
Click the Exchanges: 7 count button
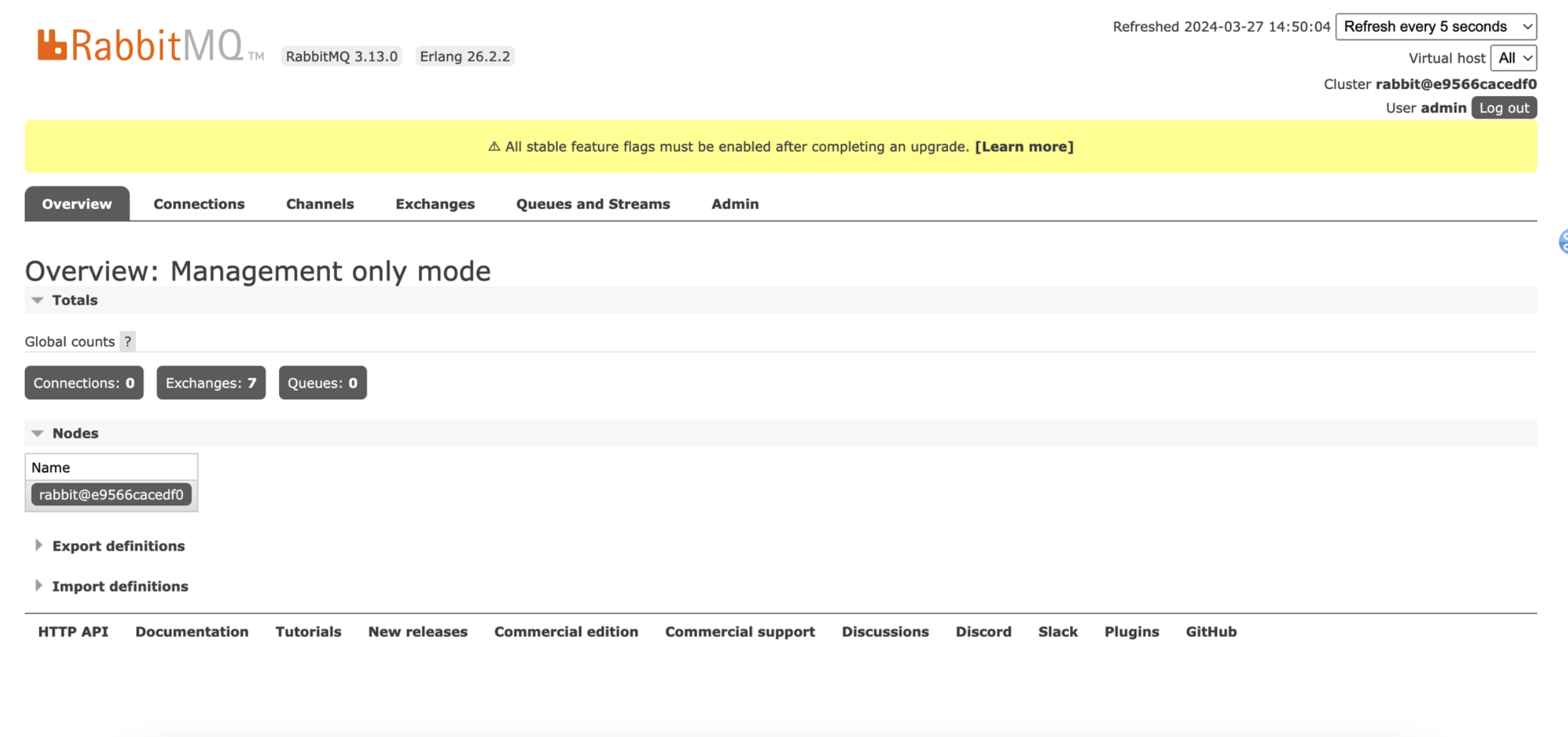[x=210, y=383]
